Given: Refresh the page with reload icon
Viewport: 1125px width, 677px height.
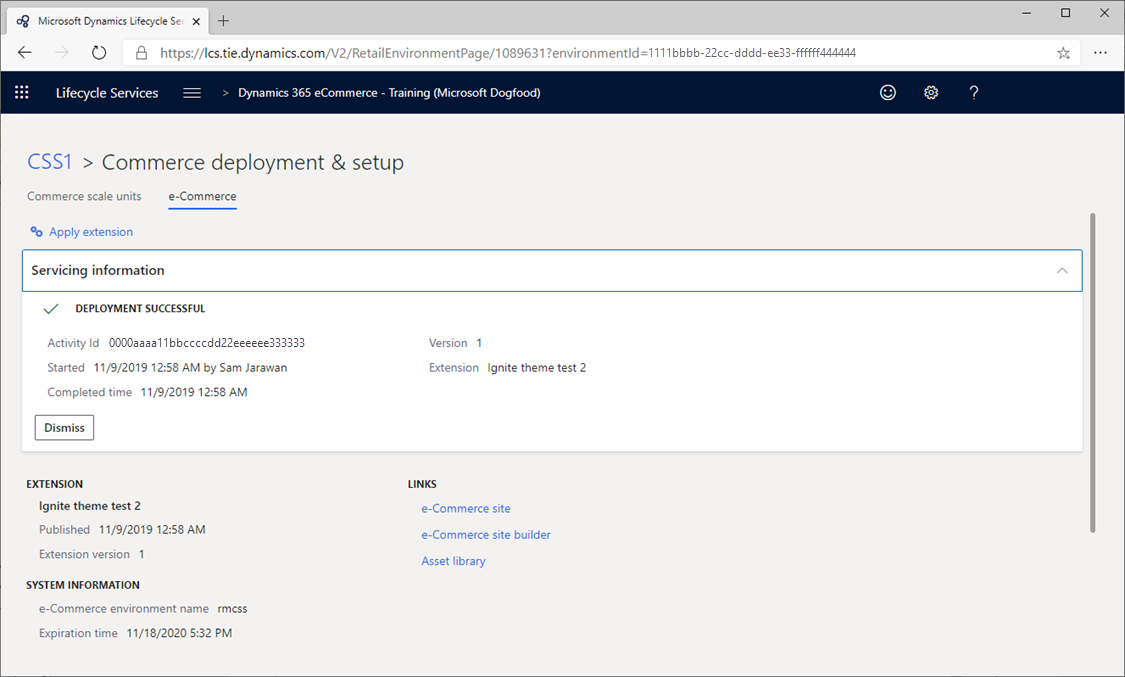Looking at the screenshot, I should coord(96,52).
